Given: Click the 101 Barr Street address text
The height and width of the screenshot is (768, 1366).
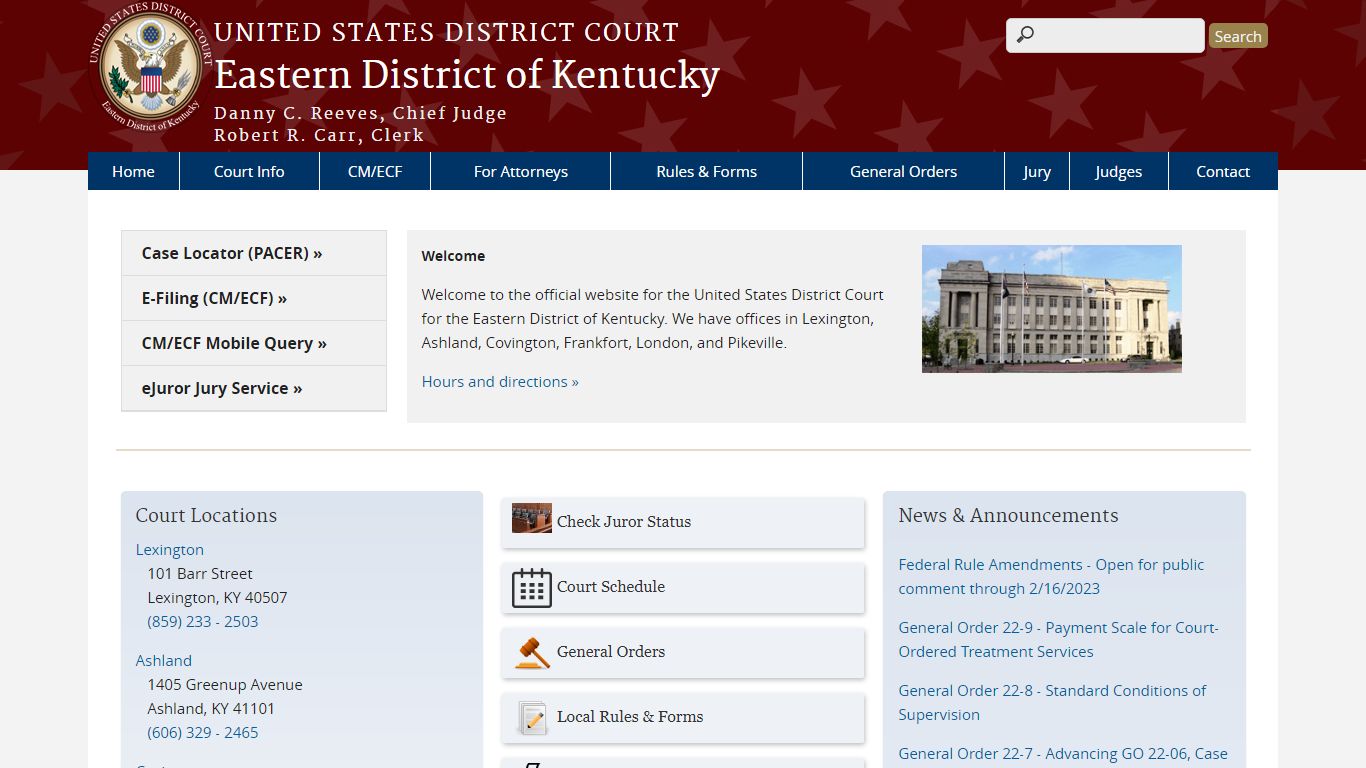Looking at the screenshot, I should pos(200,573).
